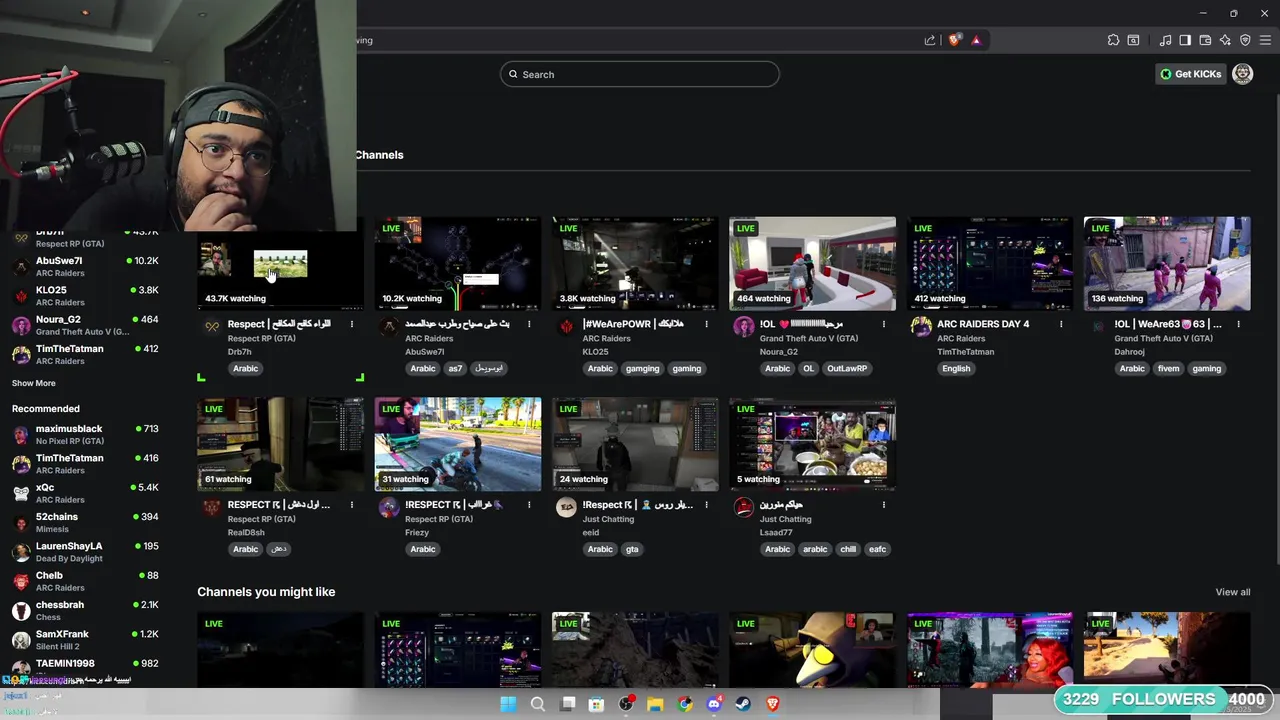Click the Channels heading tab

coord(379,155)
